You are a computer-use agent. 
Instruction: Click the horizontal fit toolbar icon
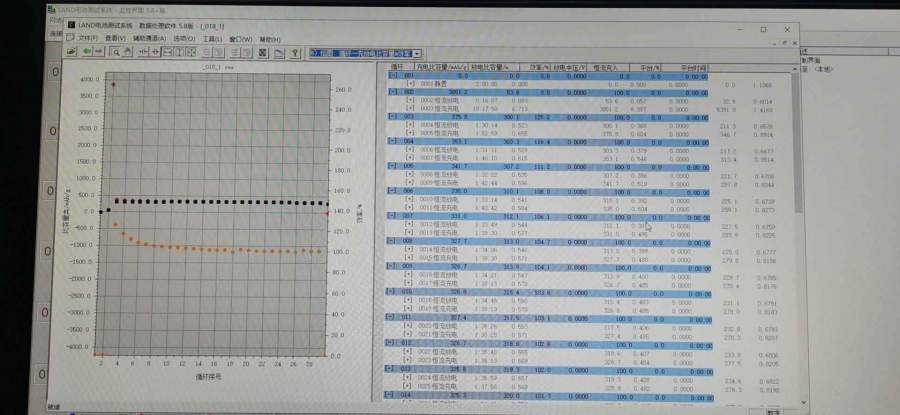[x=168, y=52]
